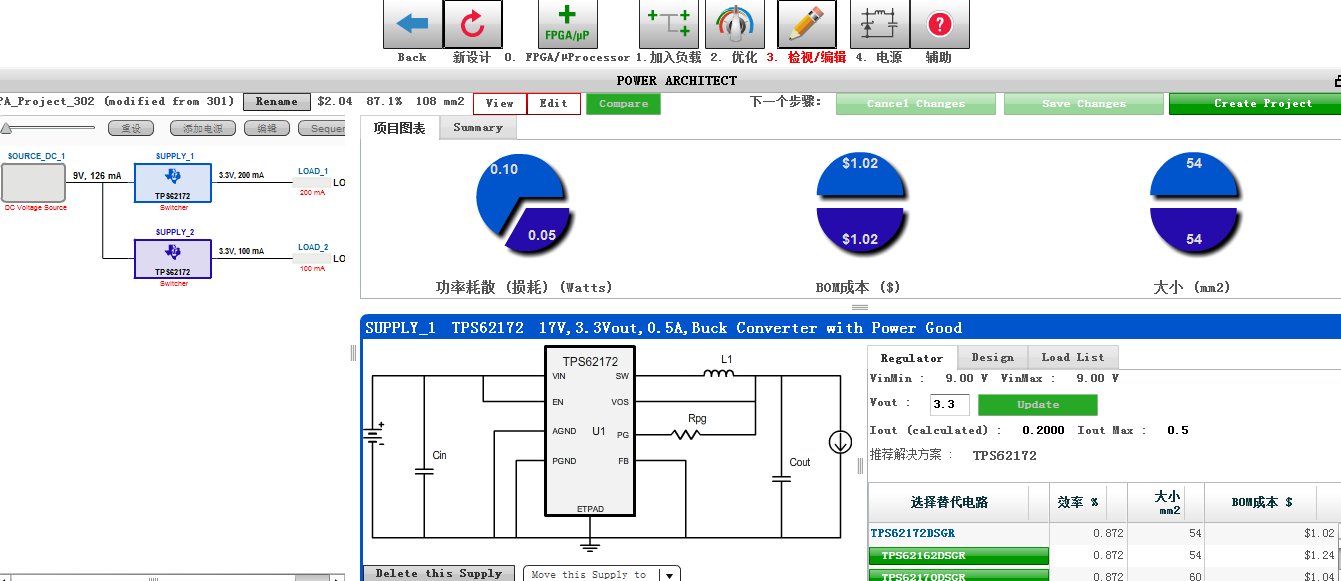
Task: Click resistor Rpg in the schematic
Action: tap(685, 433)
